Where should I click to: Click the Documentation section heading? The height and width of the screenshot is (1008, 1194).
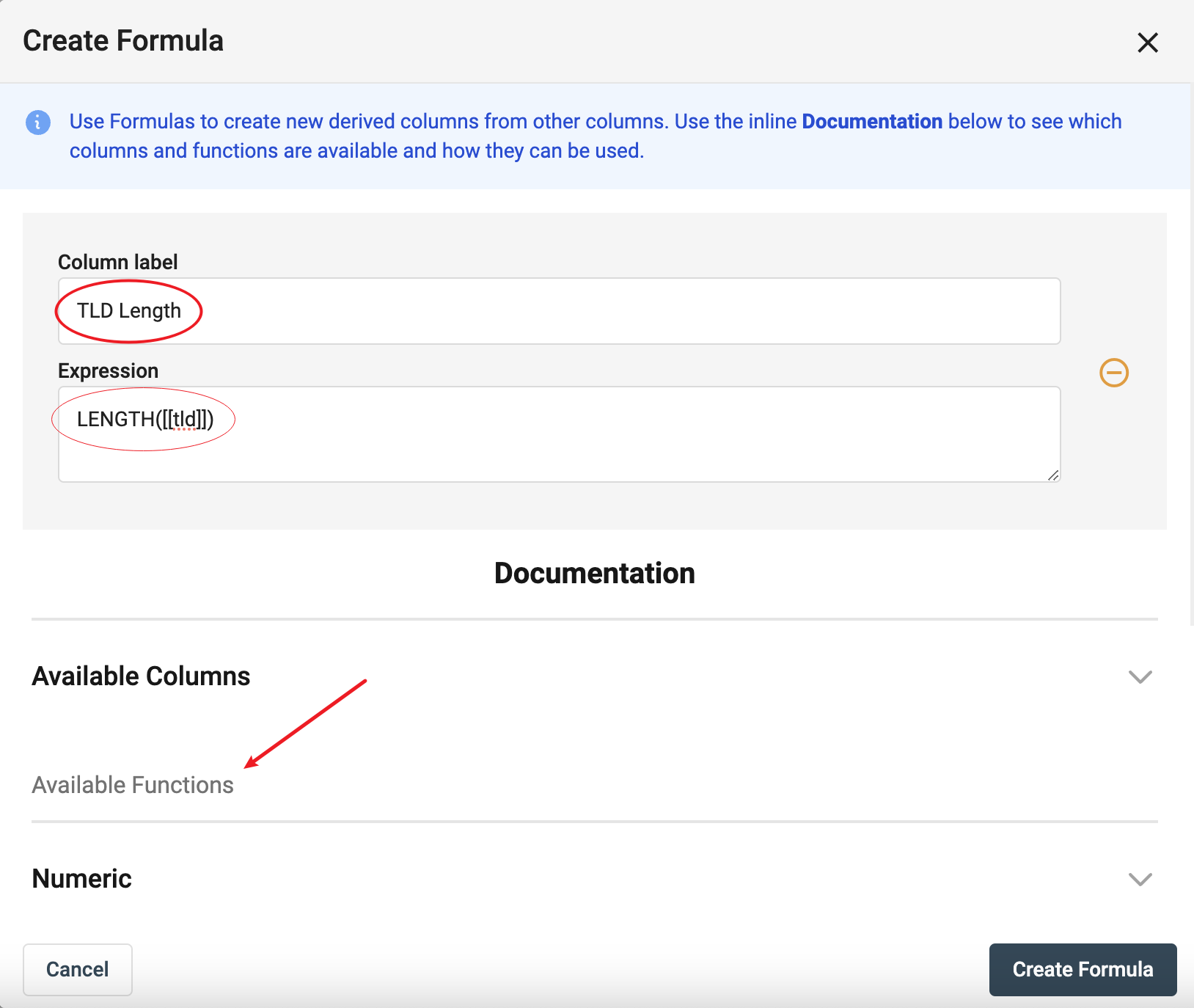[594, 574]
